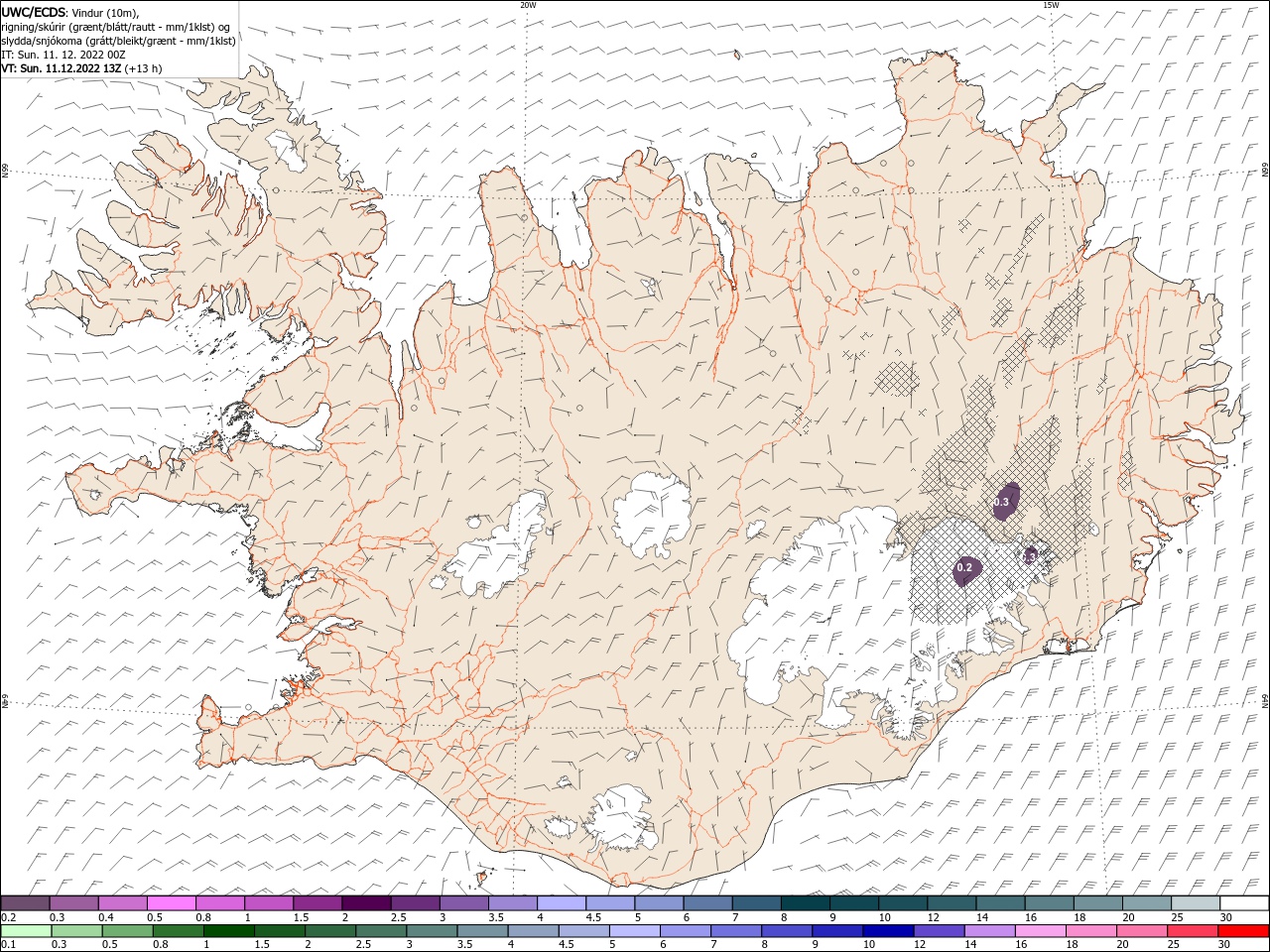1270x952 pixels.
Task: Select the darkest green swatch at 1, bottom row
Action: pos(228,932)
